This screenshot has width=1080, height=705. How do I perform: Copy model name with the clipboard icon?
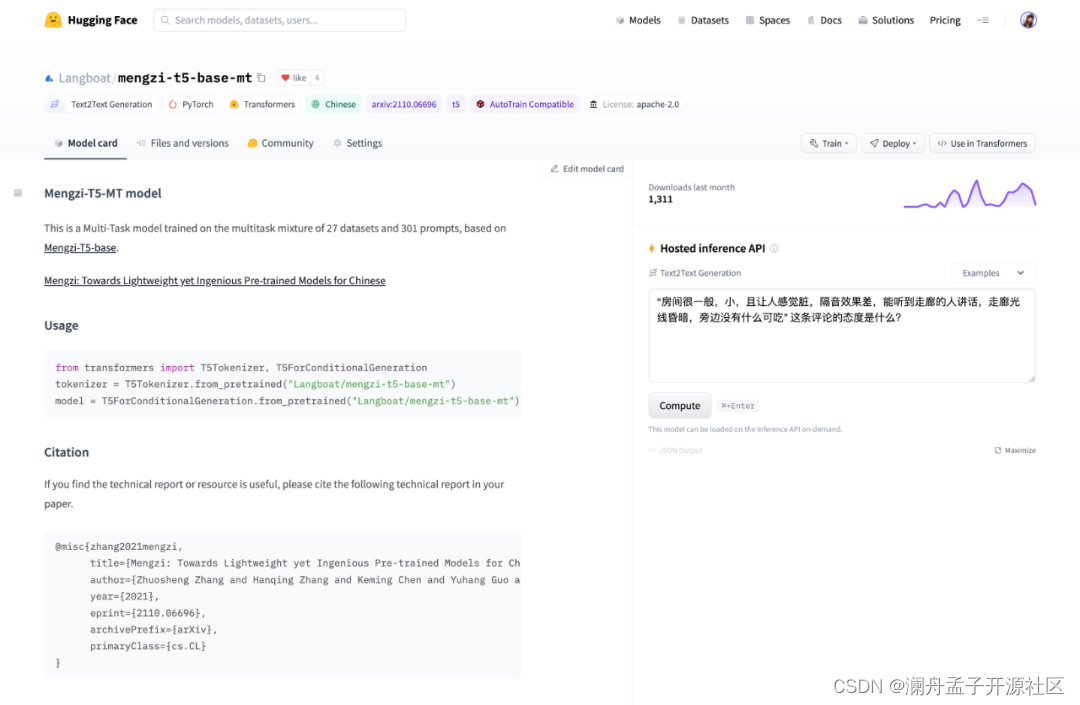click(x=262, y=78)
